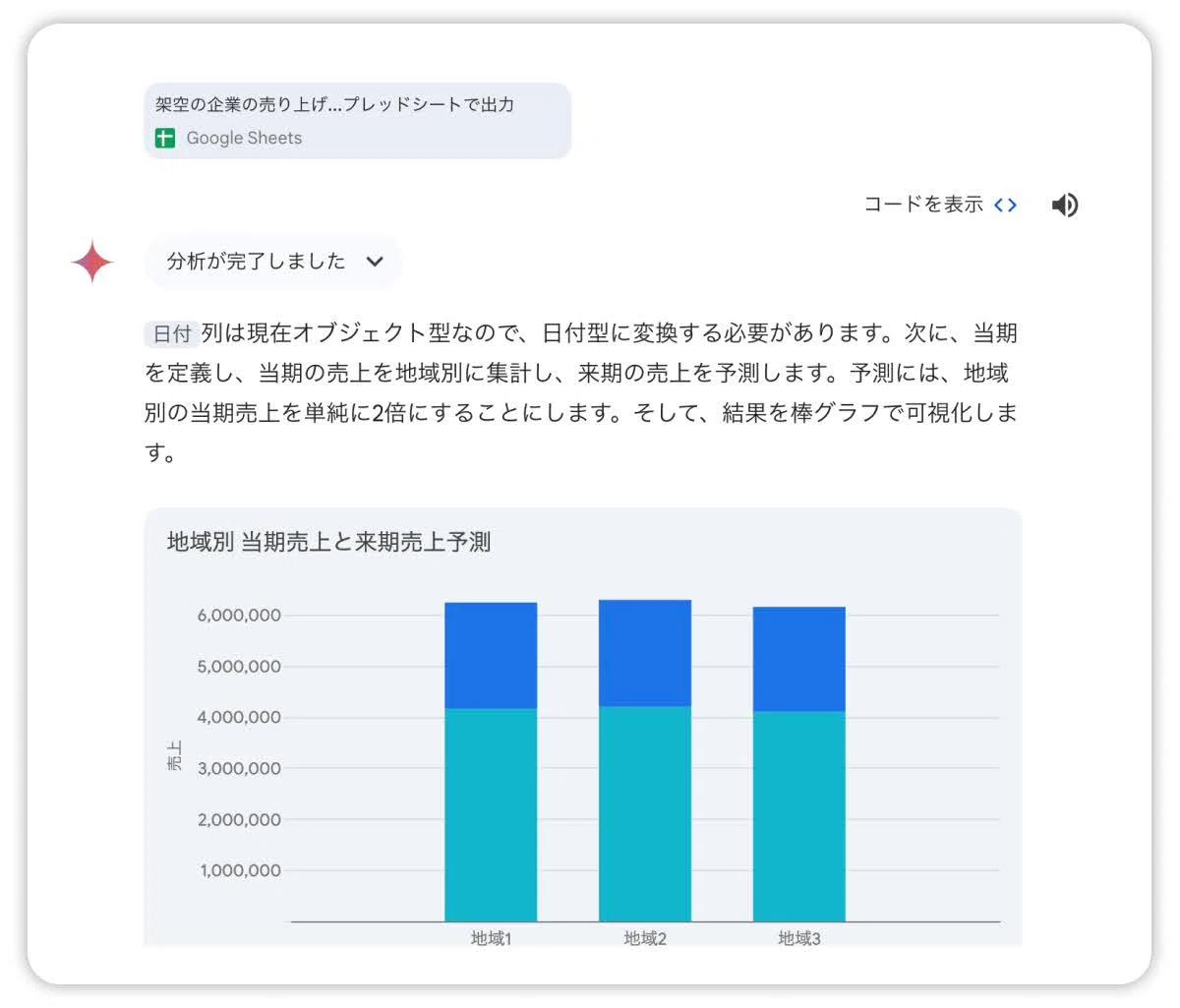Click the teal segment of 地域2 bar
The image size is (1180, 1008).
click(645, 813)
